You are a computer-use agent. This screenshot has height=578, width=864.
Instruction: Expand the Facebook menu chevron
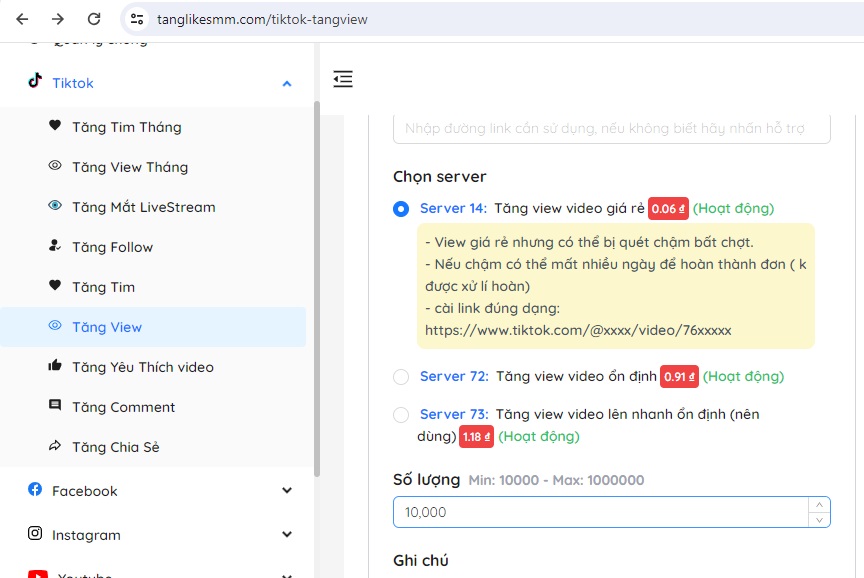click(287, 490)
